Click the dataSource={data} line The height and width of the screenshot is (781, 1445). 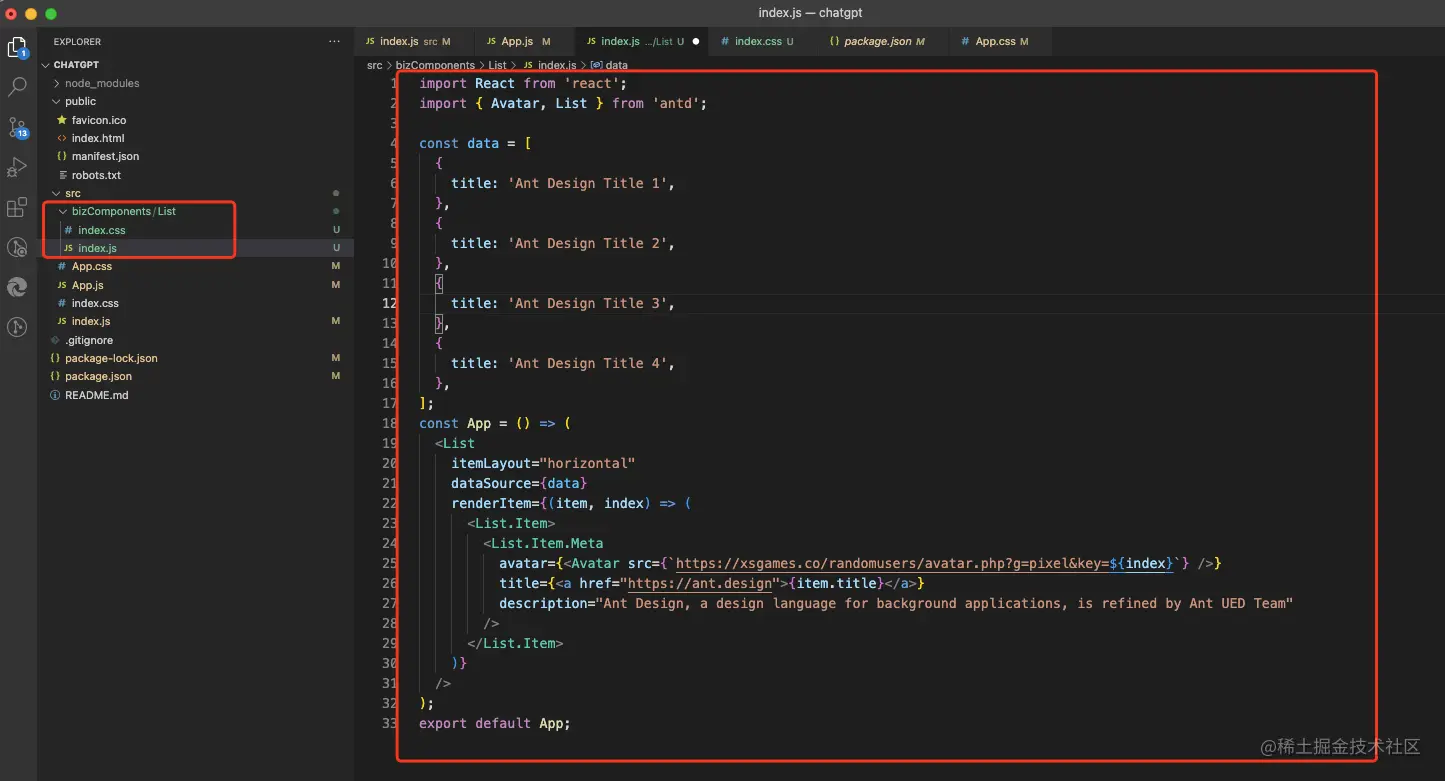[519, 483]
